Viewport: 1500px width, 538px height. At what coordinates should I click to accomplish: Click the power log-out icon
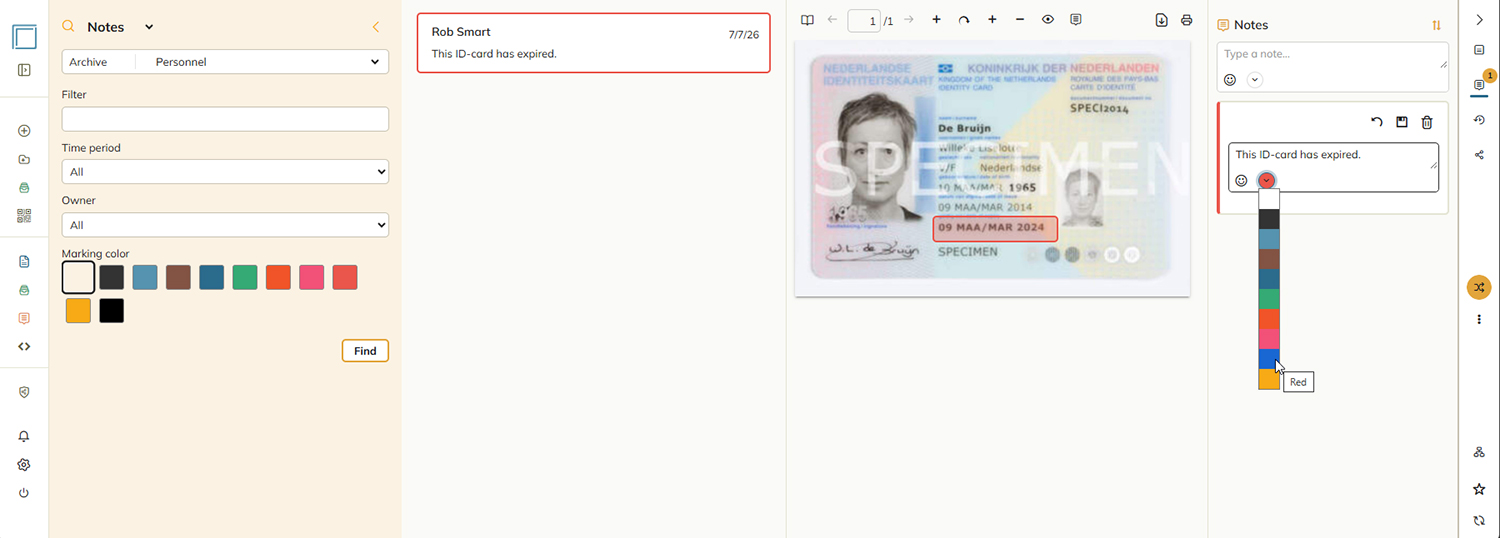24,493
